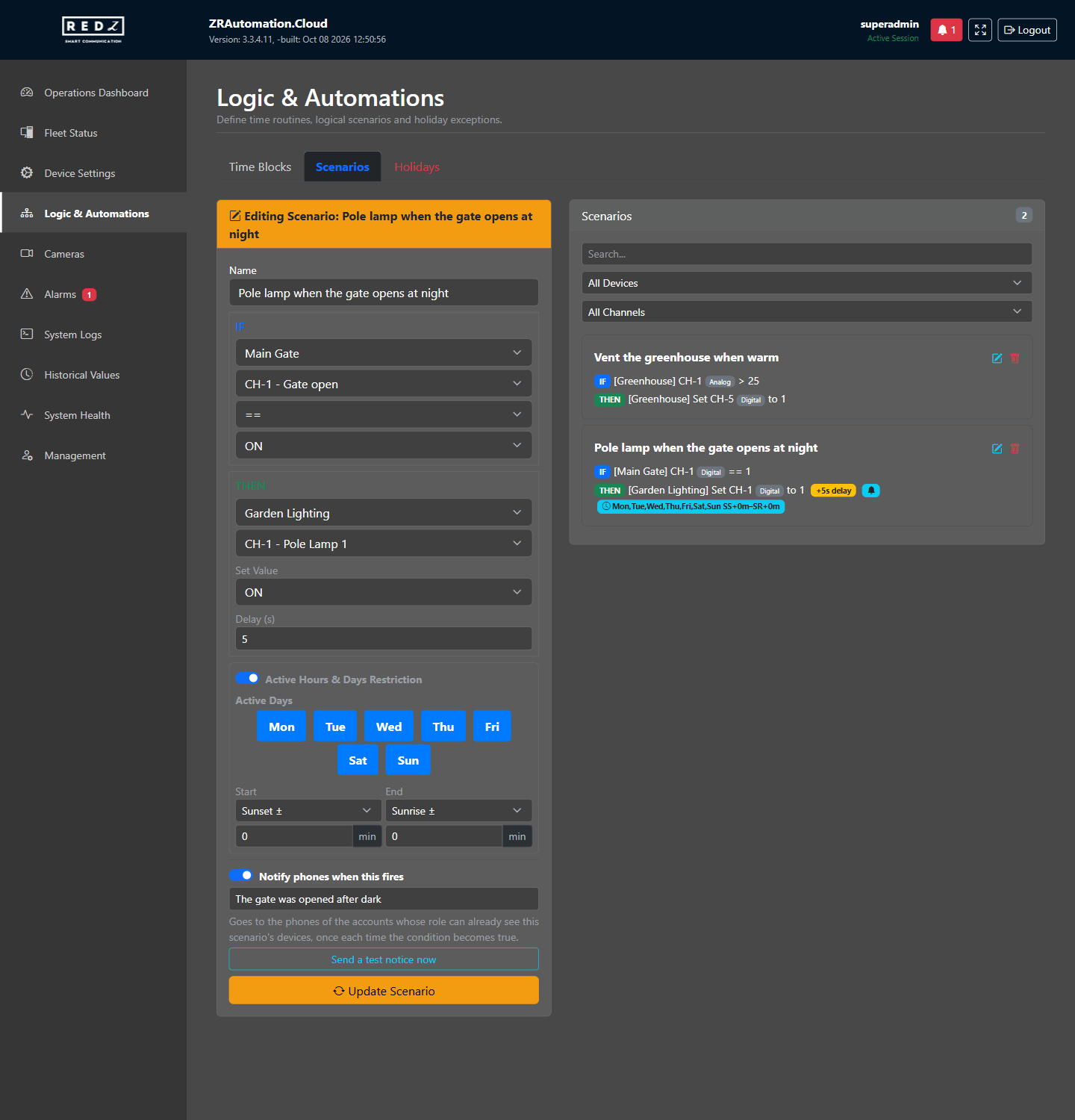Image resolution: width=1075 pixels, height=1120 pixels.
Task: Click the cyan notification bell badge
Action: (x=871, y=491)
